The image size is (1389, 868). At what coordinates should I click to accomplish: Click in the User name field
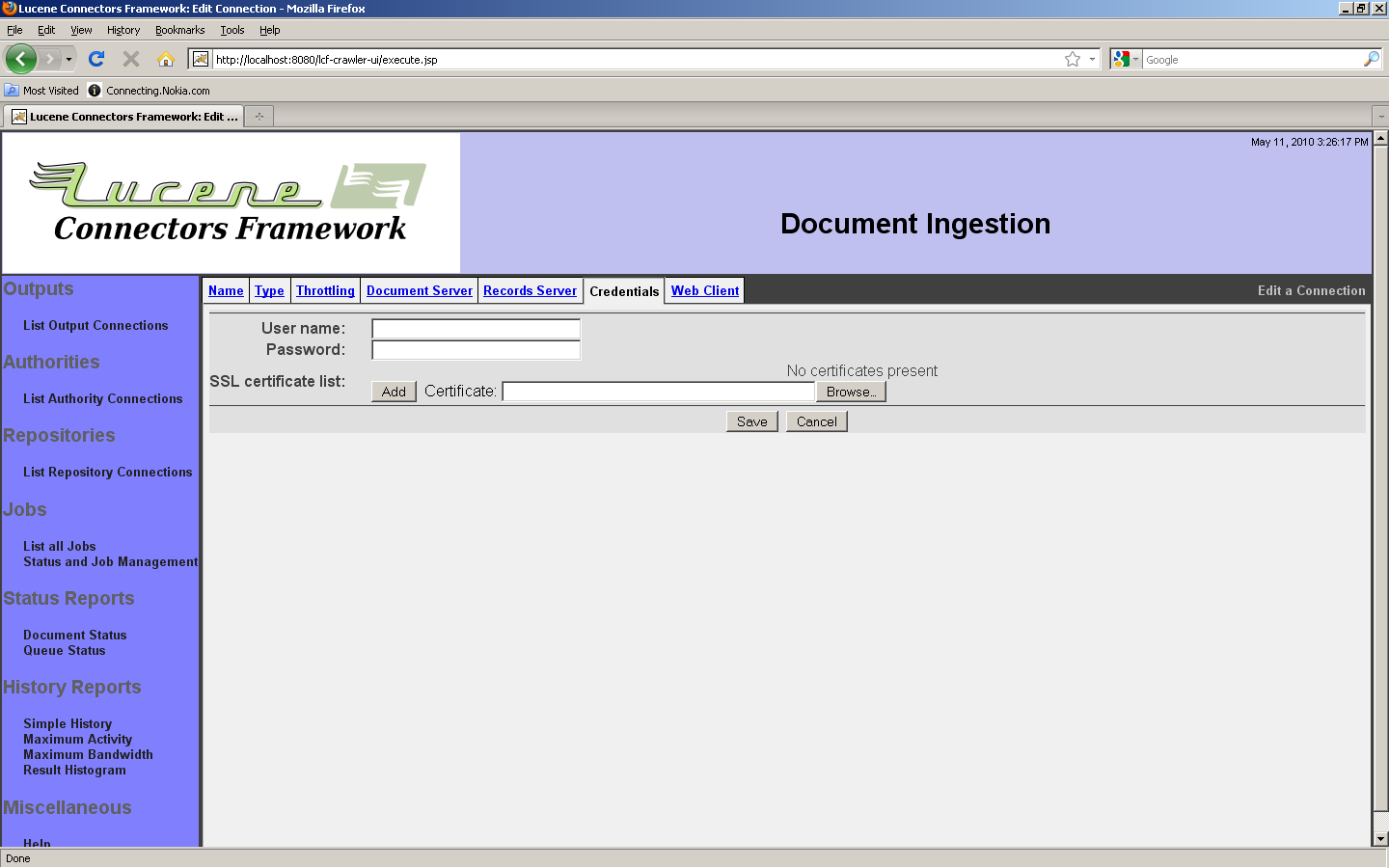pos(476,329)
